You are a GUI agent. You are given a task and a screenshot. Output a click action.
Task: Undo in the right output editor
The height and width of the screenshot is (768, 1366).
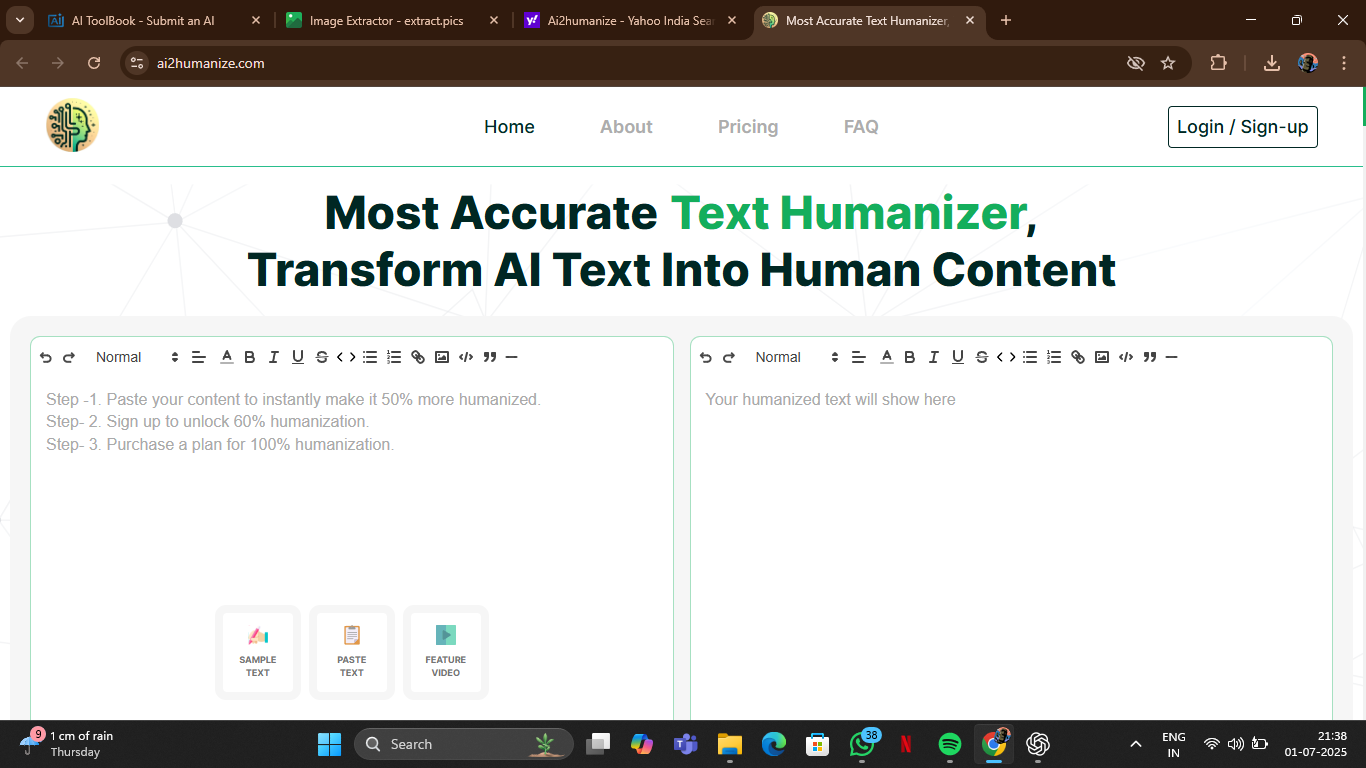706,357
